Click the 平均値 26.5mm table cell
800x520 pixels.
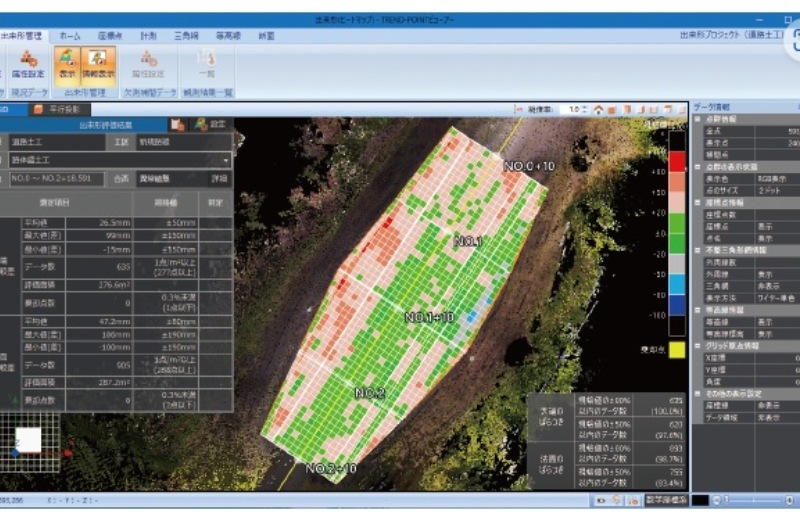[98, 223]
